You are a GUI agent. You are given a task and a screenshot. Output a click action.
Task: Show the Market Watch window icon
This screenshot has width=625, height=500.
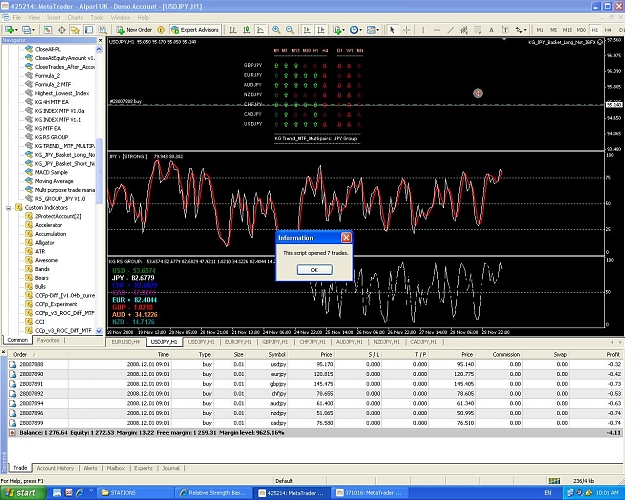48,30
